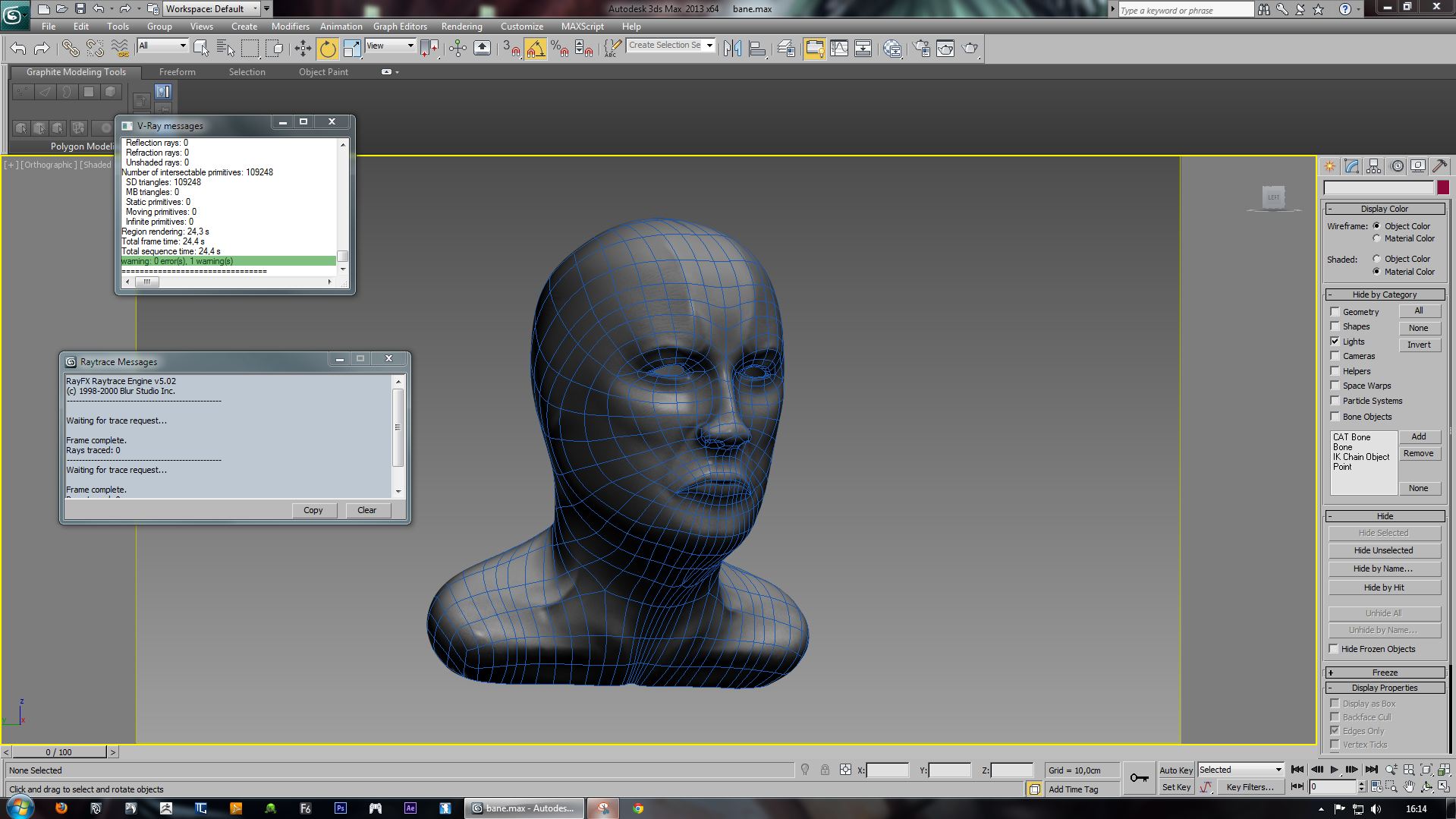Click Clear in Raytrace Messages

coord(366,510)
